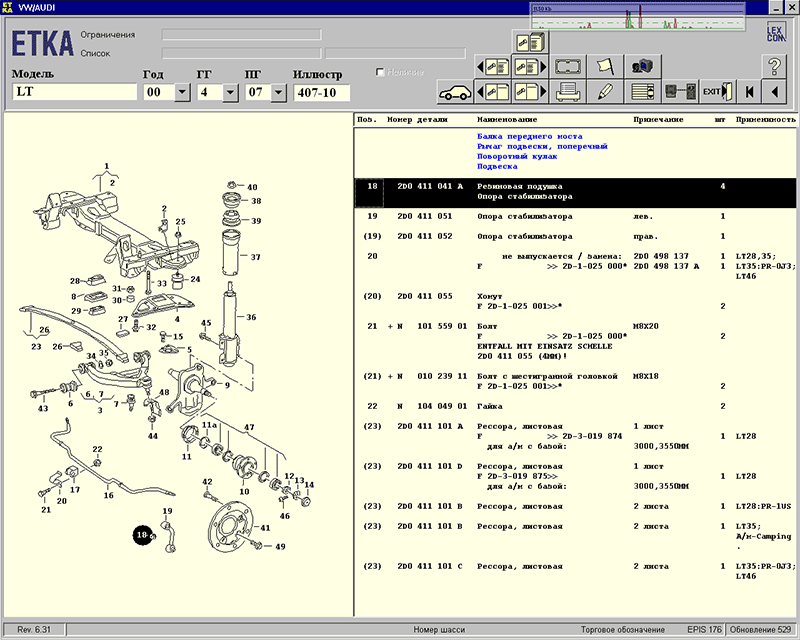Click callout 43 in the illustration
Image resolution: width=800 pixels, height=640 pixels.
[43, 408]
